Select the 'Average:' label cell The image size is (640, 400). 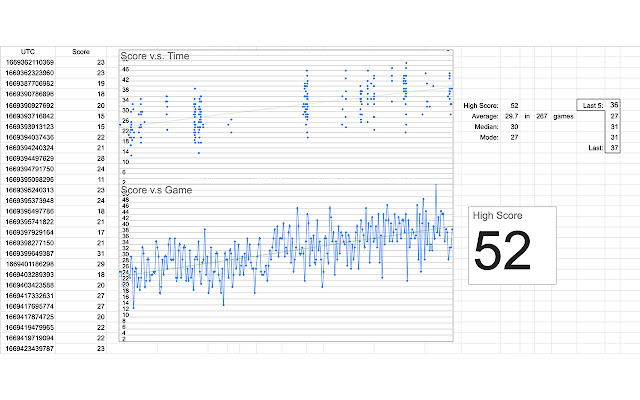(481, 116)
